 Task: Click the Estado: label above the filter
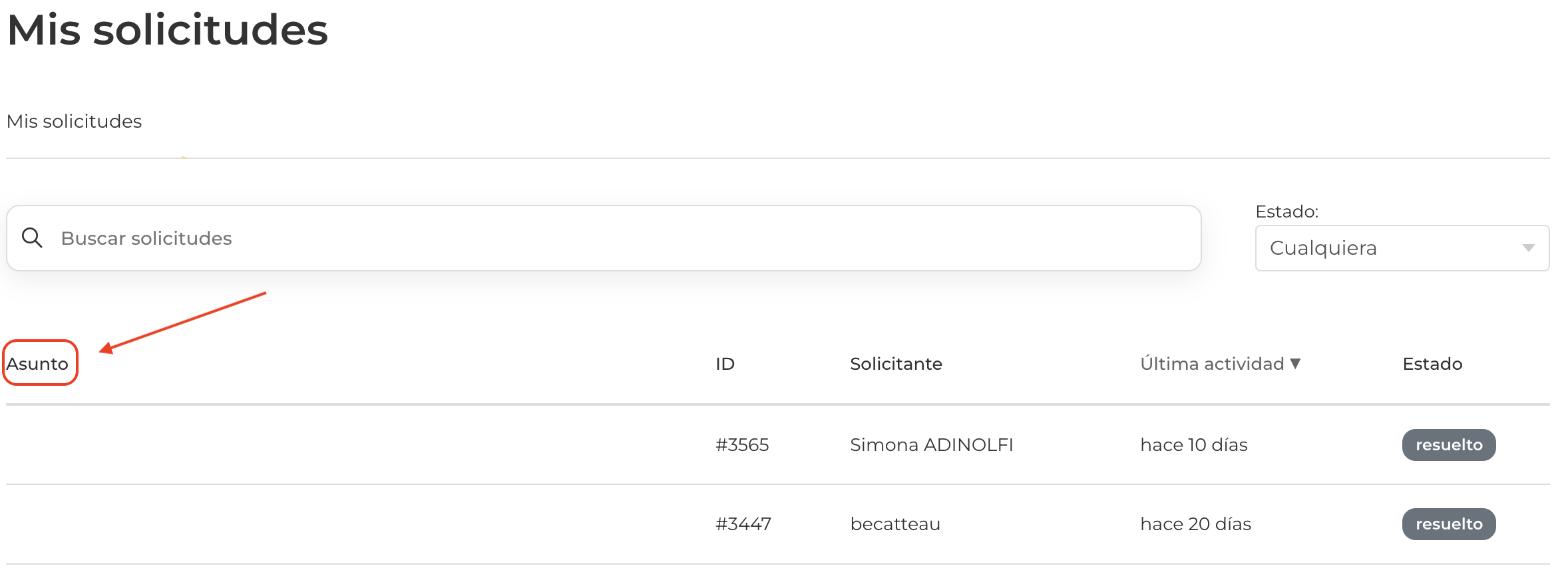click(x=1286, y=212)
